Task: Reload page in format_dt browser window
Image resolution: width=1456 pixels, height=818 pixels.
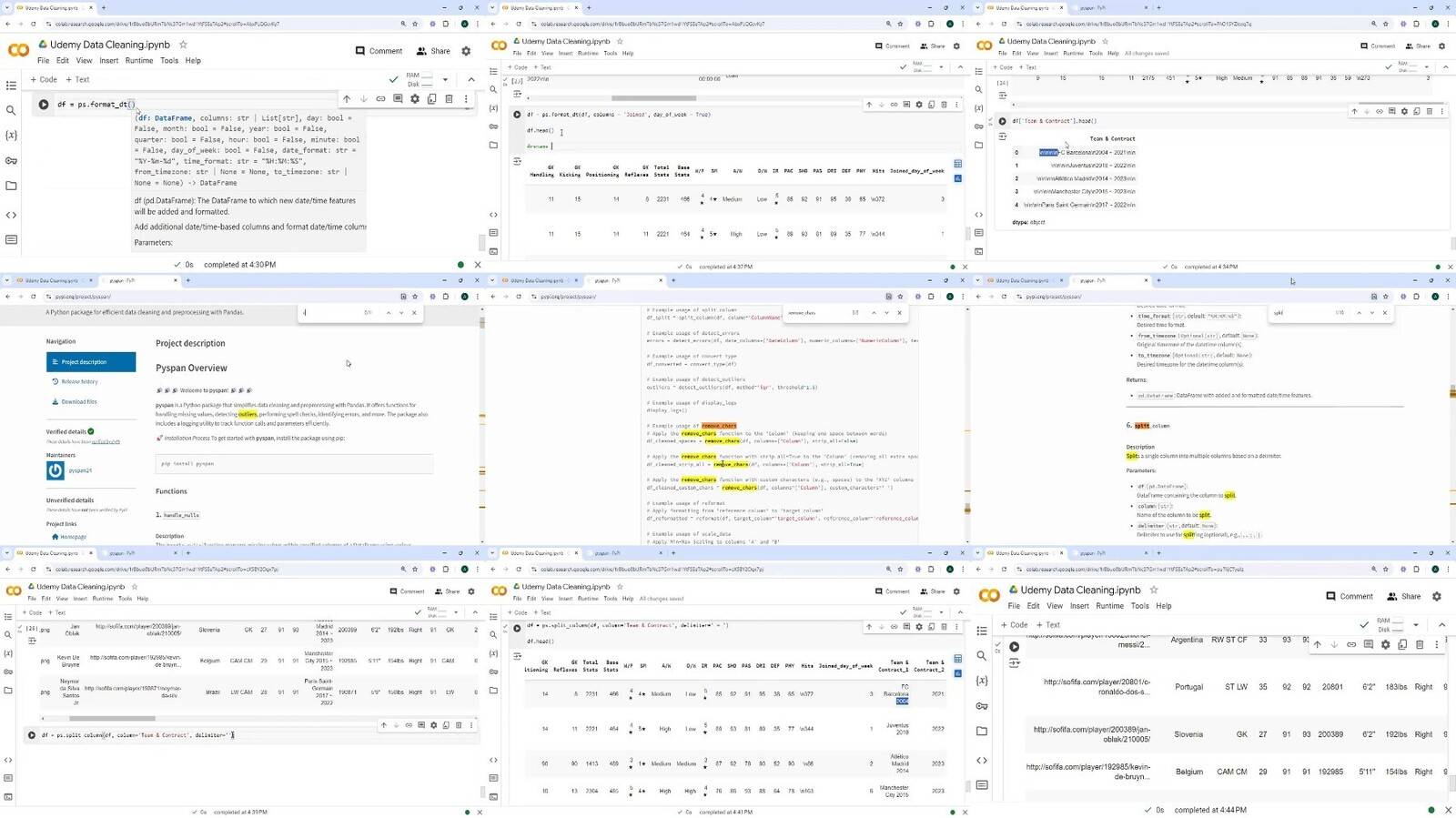Action: click(x=34, y=24)
